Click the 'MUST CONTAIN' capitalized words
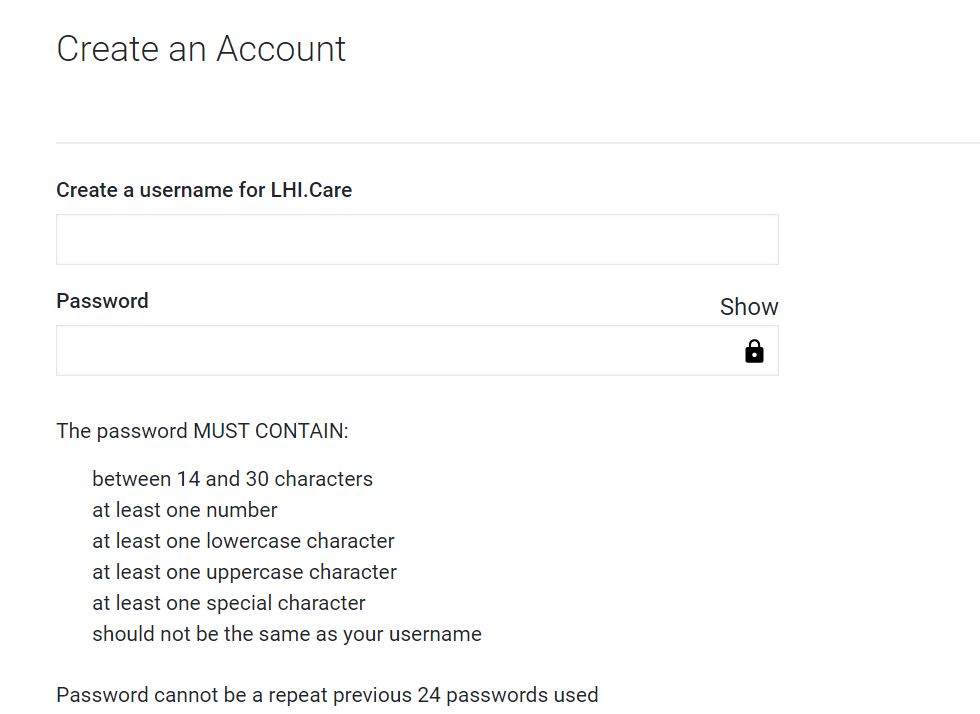980x714 pixels. tap(271, 431)
